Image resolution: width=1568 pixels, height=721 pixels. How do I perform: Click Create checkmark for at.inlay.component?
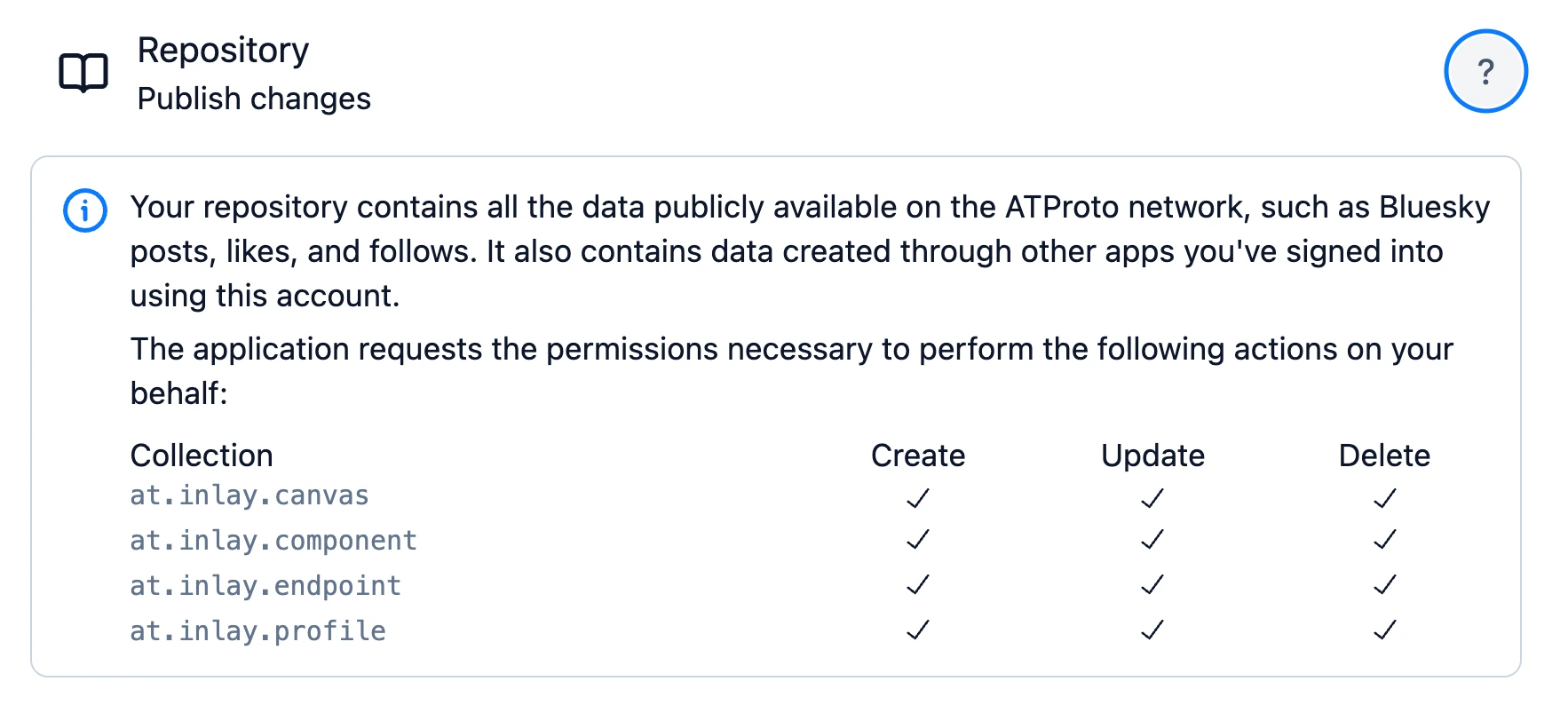(918, 540)
